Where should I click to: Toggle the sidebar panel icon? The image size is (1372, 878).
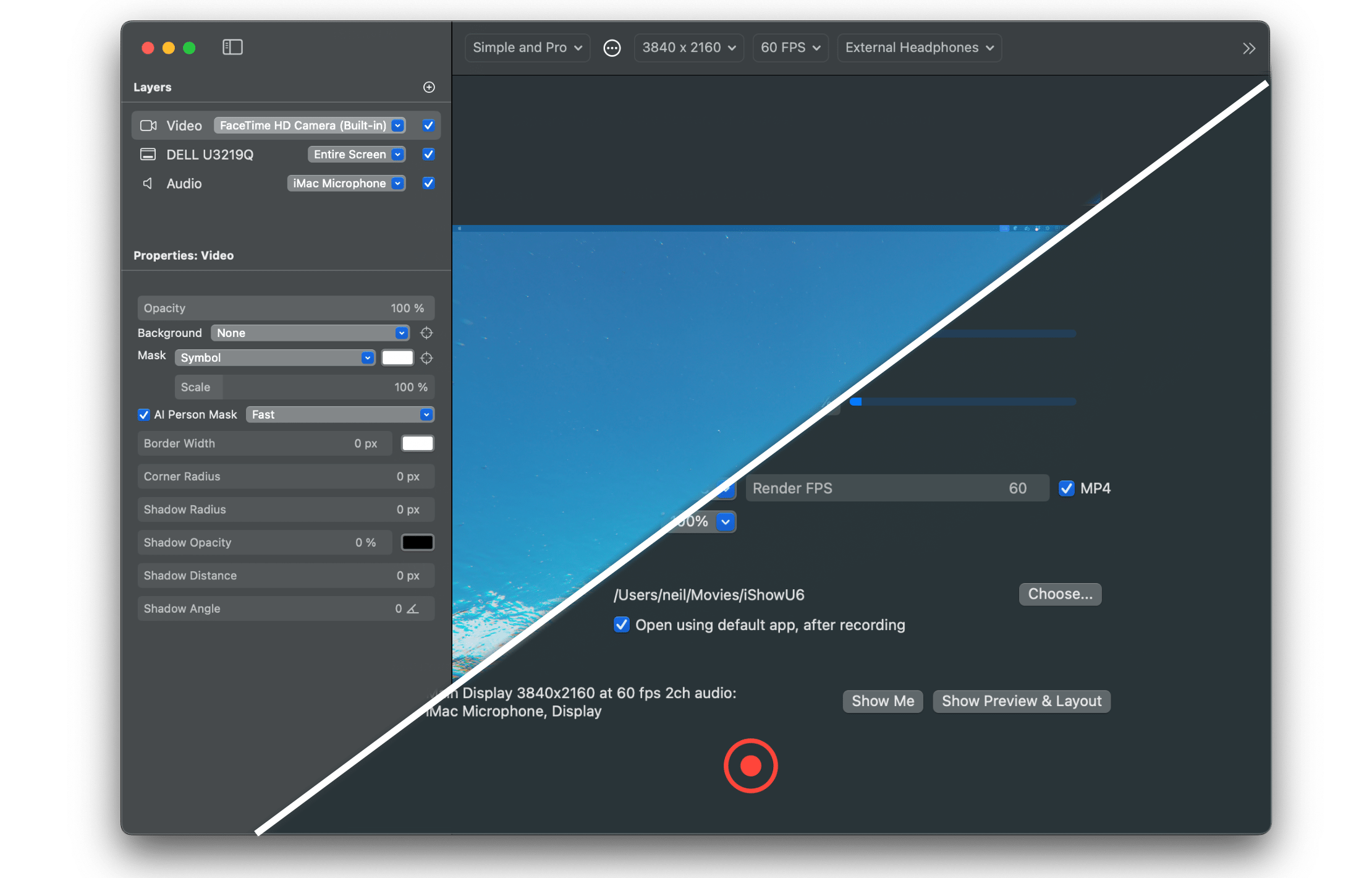(232, 47)
